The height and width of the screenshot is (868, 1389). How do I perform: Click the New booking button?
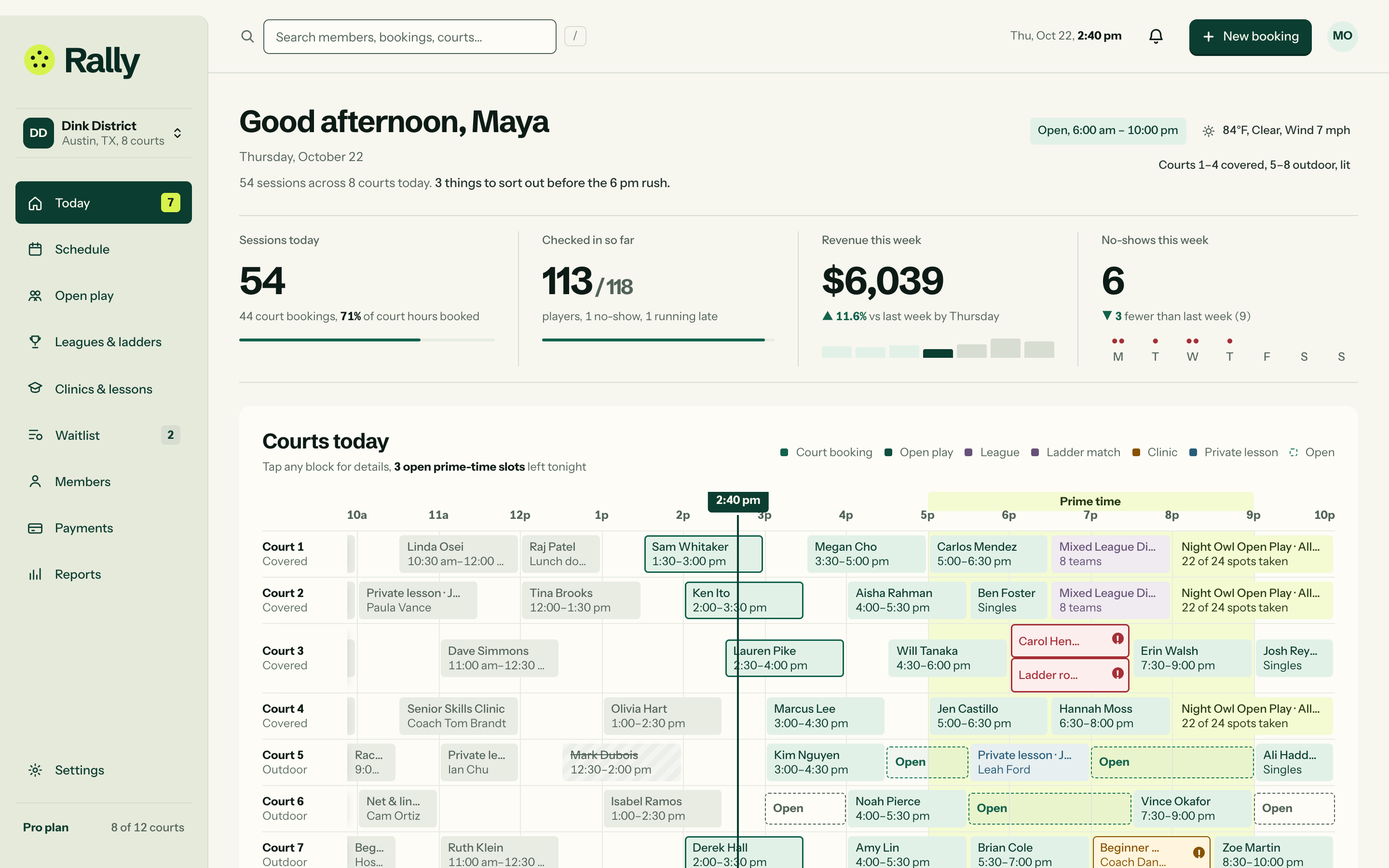click(1250, 37)
